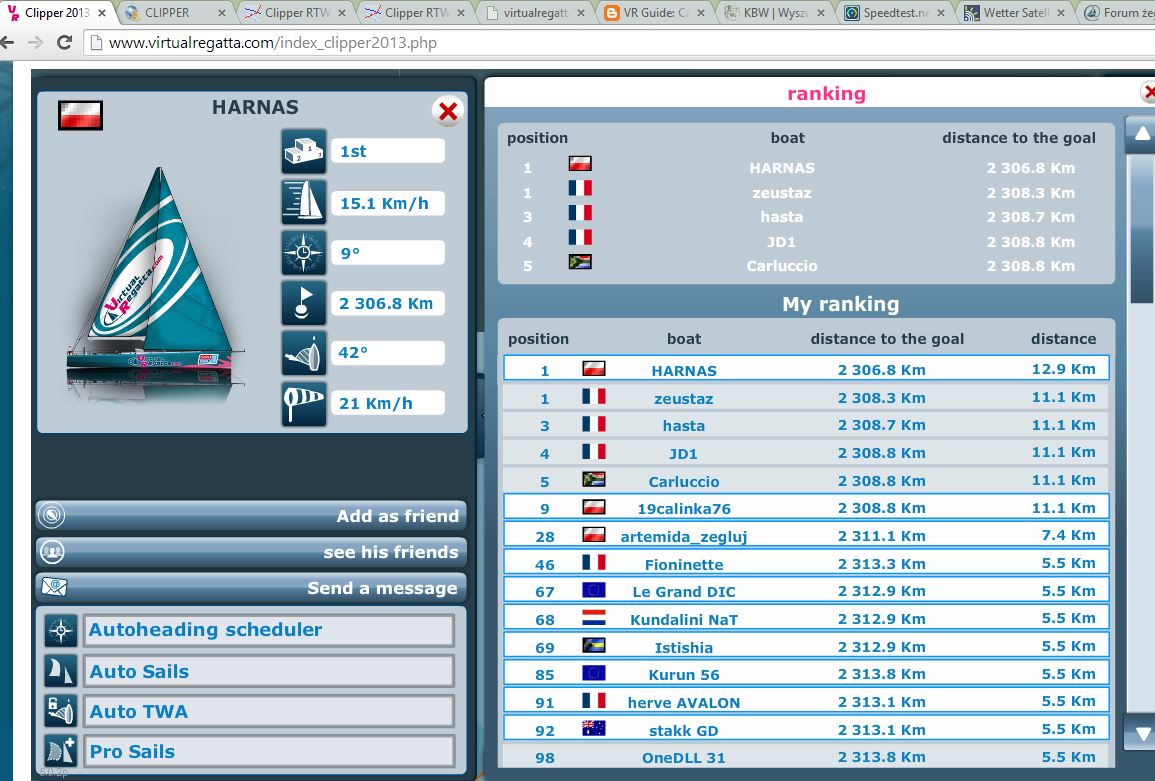
Task: Click the envelope icon on Send a message
Action: pos(54,587)
